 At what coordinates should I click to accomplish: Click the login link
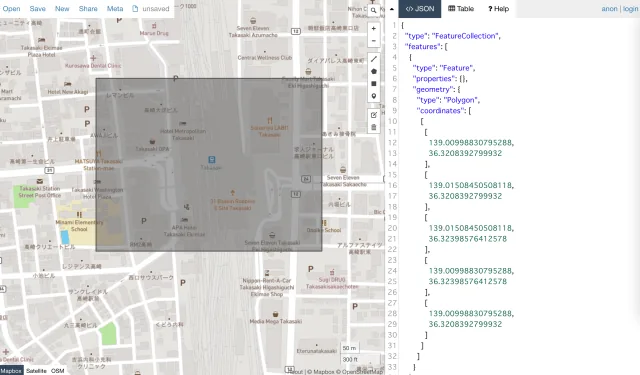pyautogui.click(x=630, y=9)
